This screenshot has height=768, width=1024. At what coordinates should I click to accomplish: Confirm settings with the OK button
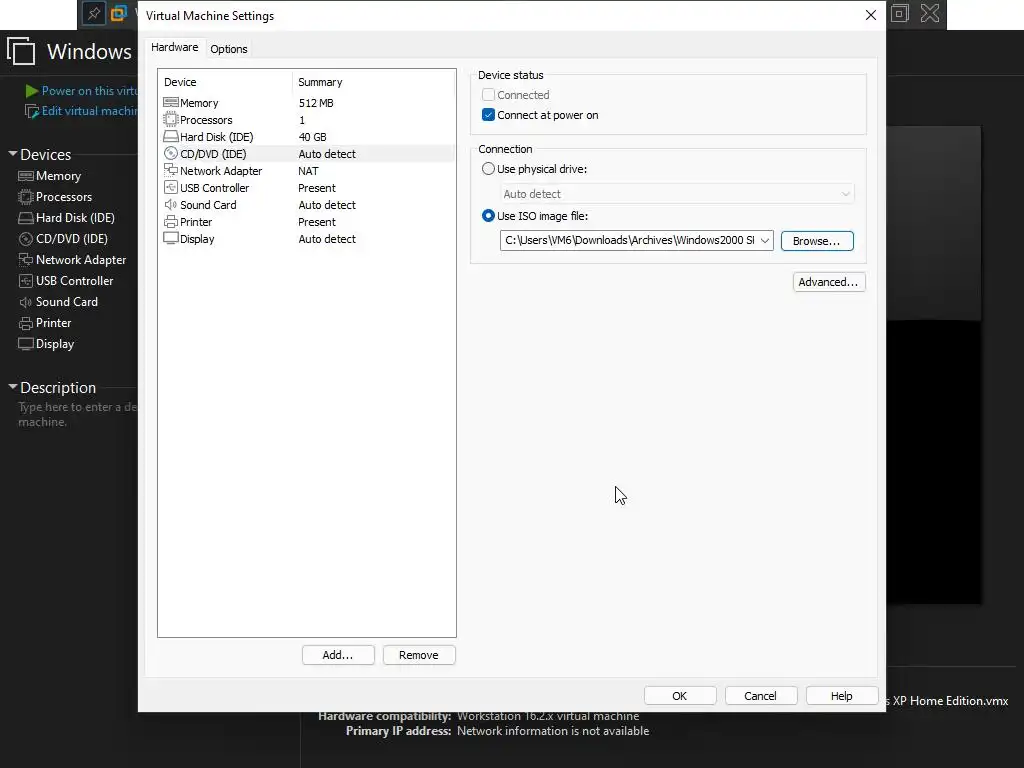point(680,696)
